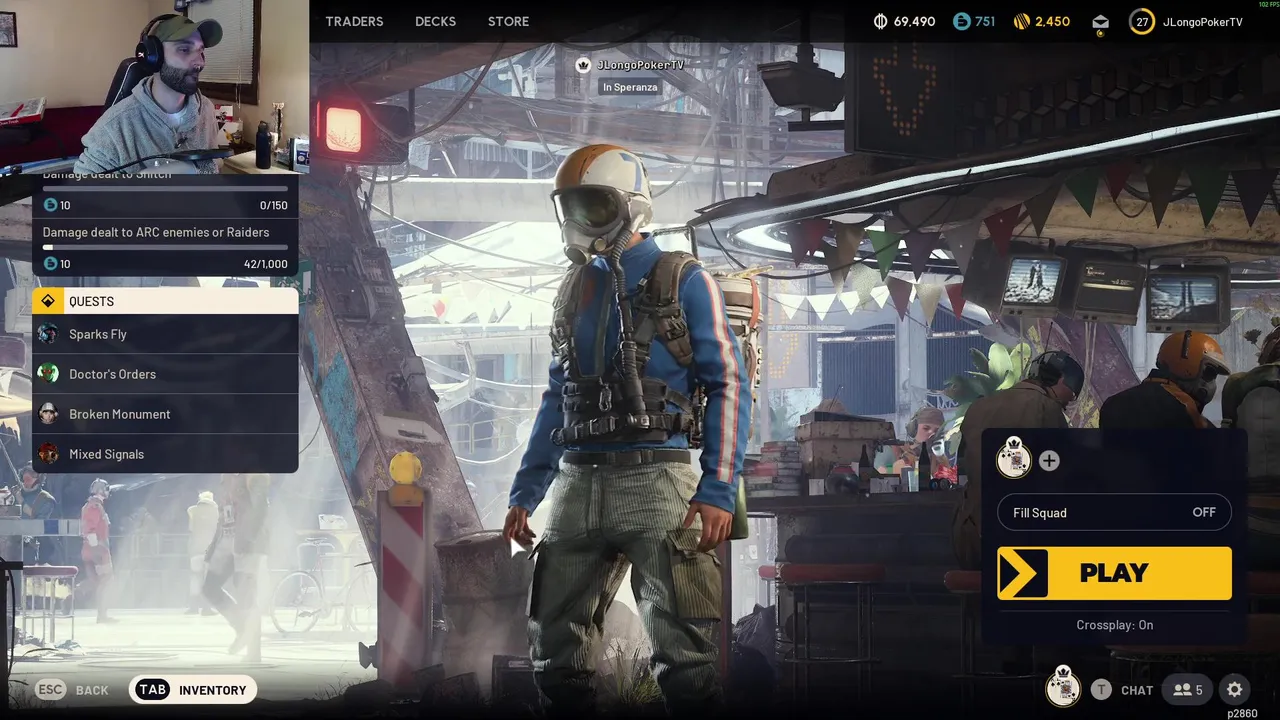1280x720 pixels.
Task: Open Inventory with TAB button
Action: coord(193,690)
